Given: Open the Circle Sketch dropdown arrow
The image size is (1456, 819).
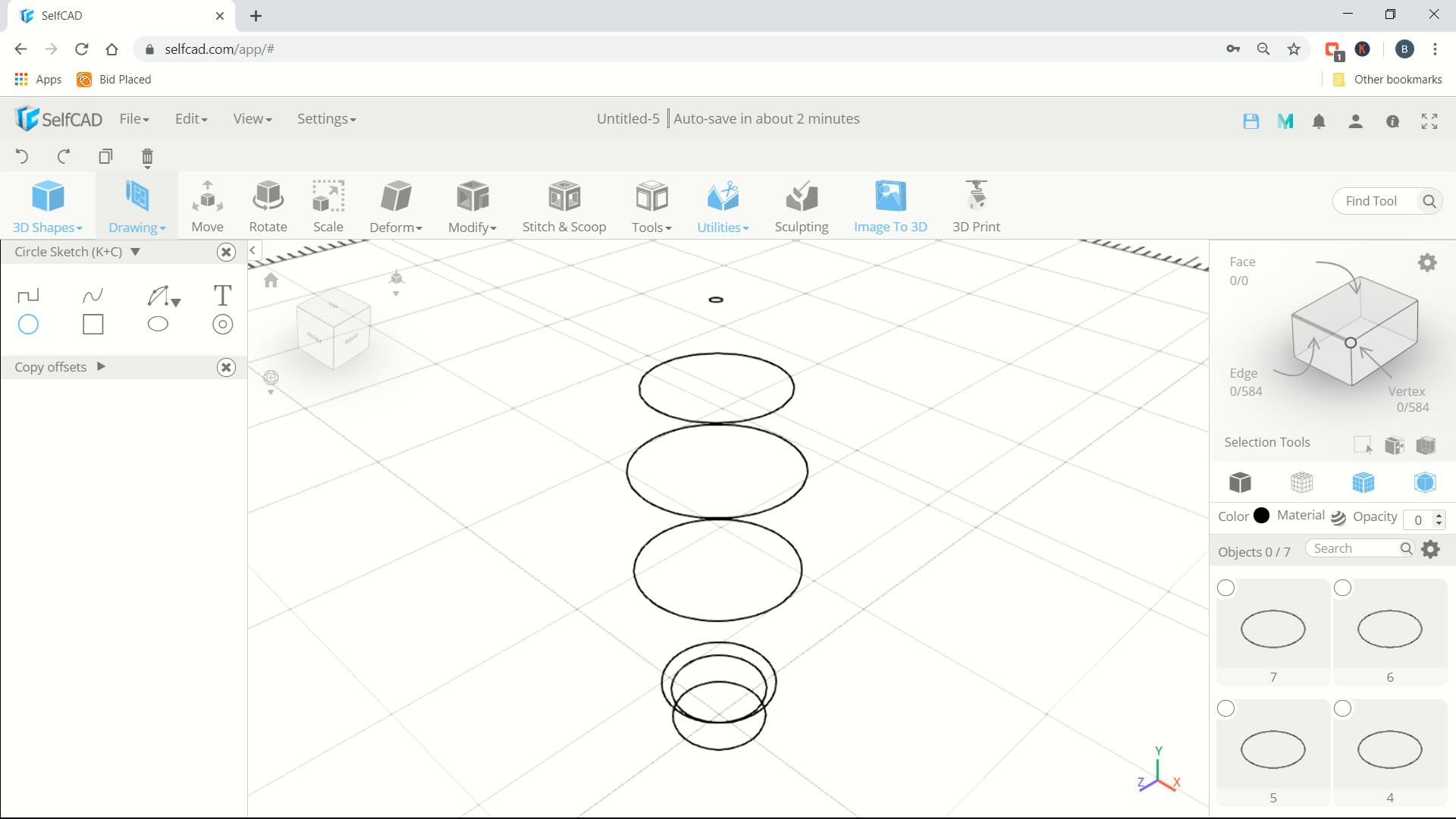Looking at the screenshot, I should (136, 252).
